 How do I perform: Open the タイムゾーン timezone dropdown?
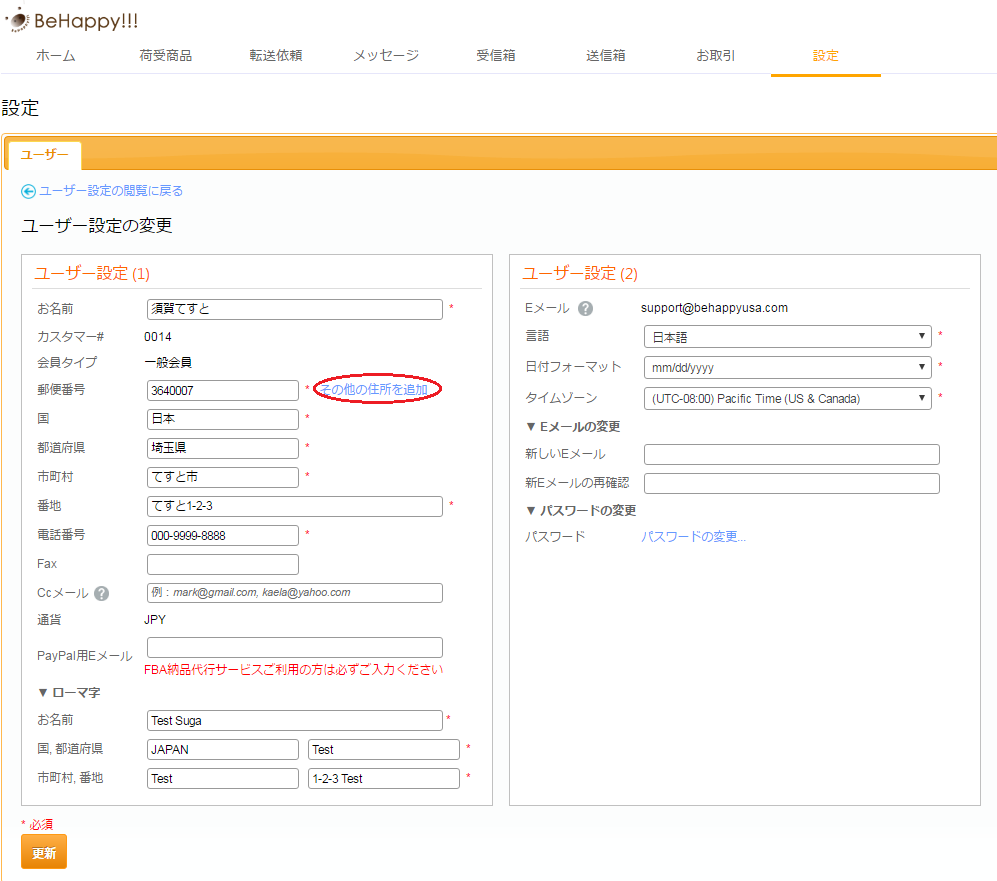point(787,398)
